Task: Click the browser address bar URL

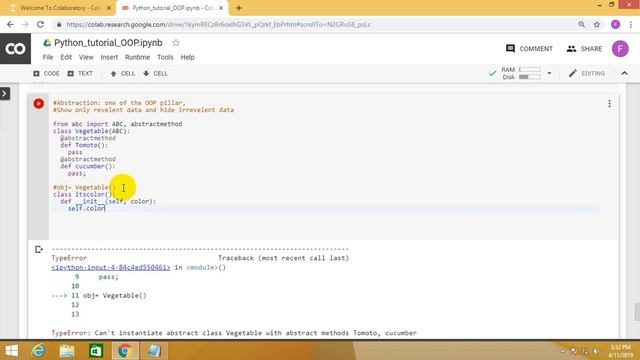Action: coord(218,24)
